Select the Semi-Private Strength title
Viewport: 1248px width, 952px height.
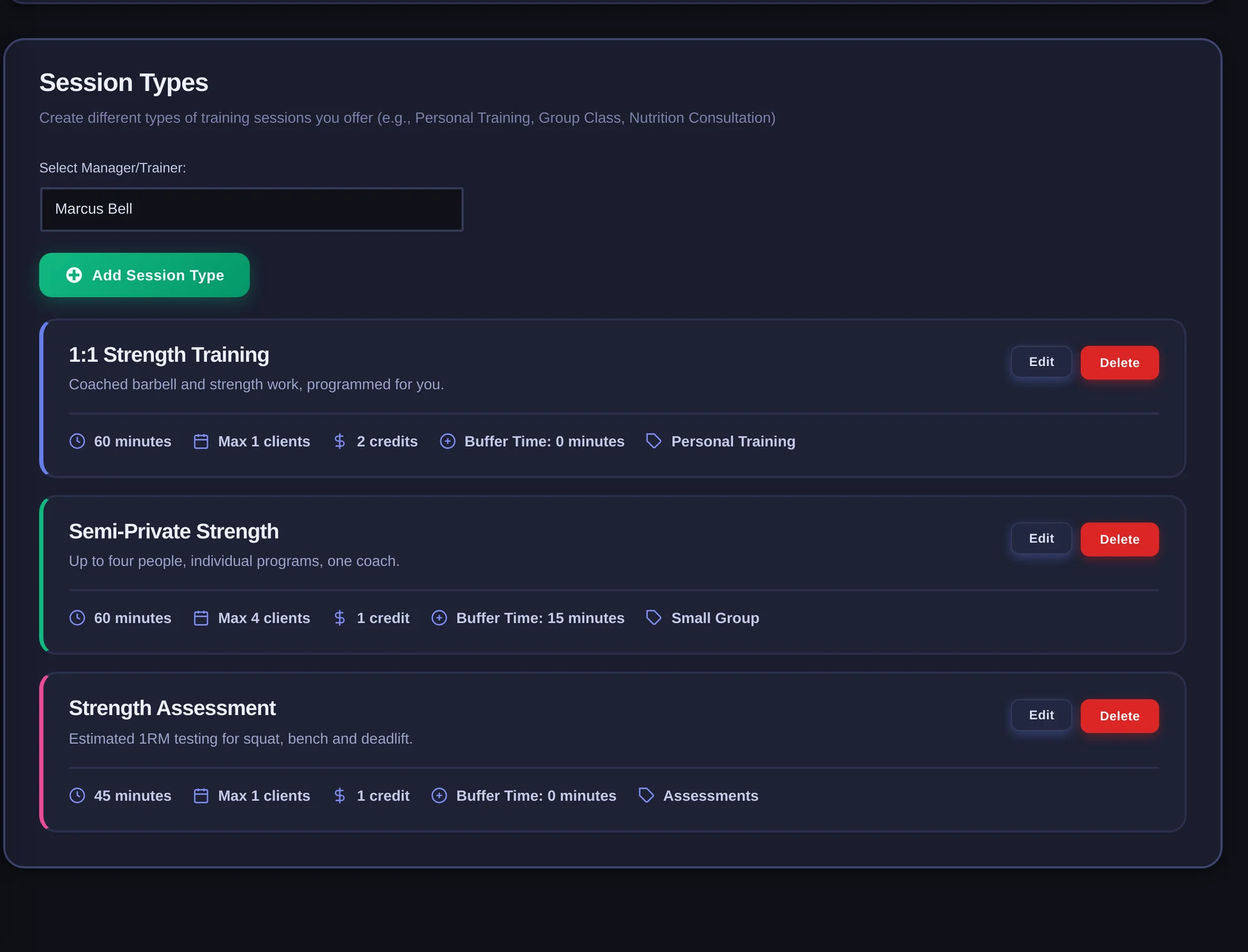click(173, 531)
